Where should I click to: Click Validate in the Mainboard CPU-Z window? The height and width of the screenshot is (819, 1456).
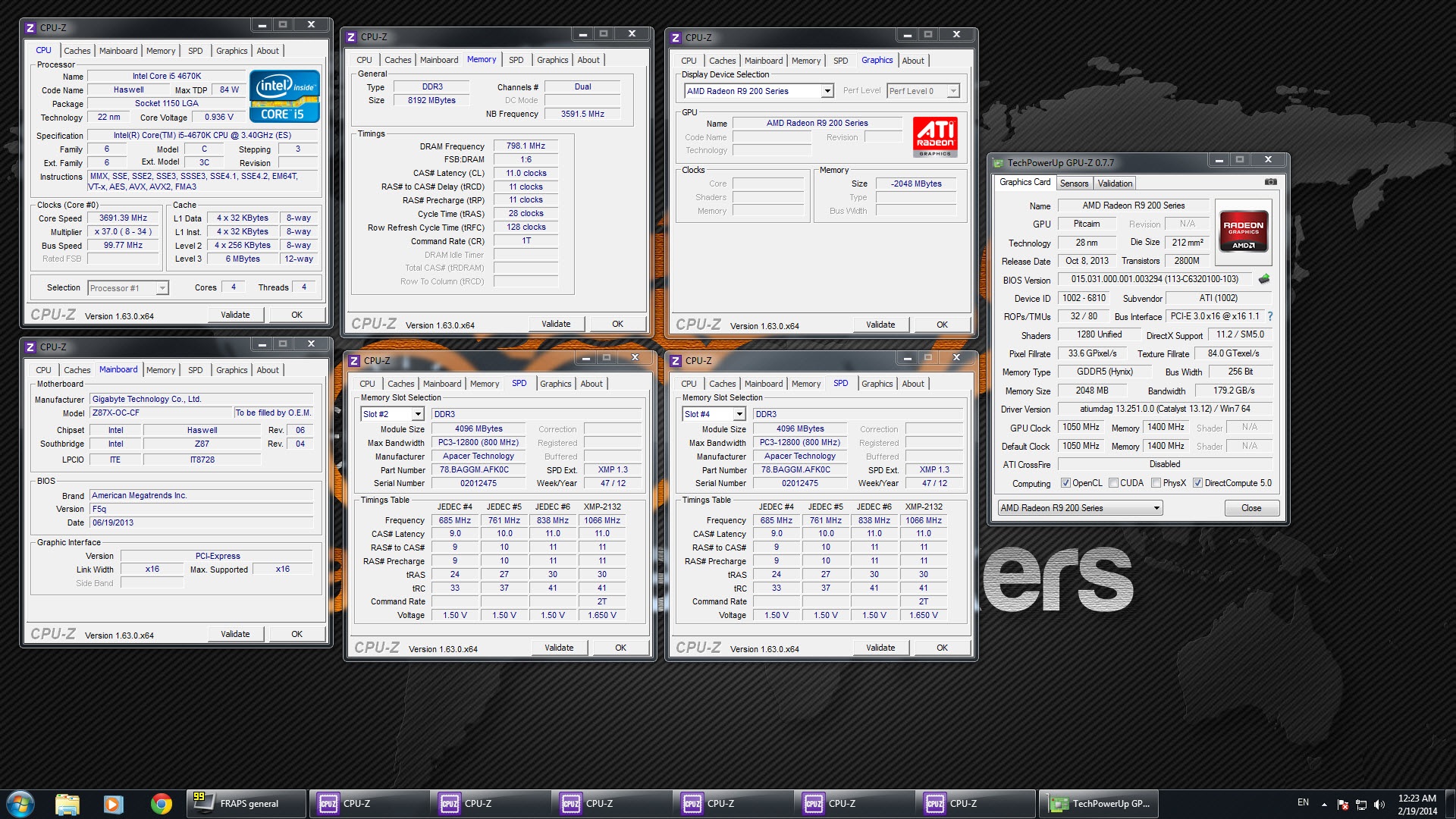(x=235, y=634)
